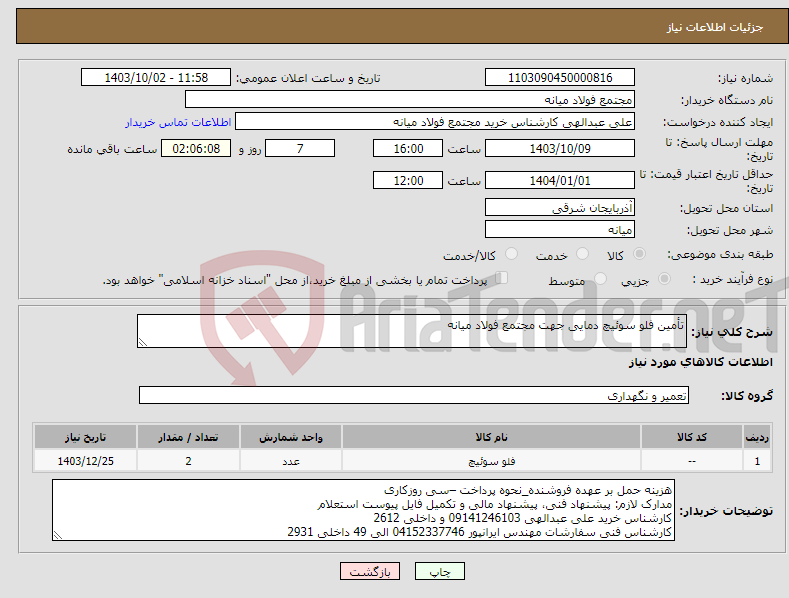Select the کالا radio button
The image size is (789, 598).
point(639,254)
